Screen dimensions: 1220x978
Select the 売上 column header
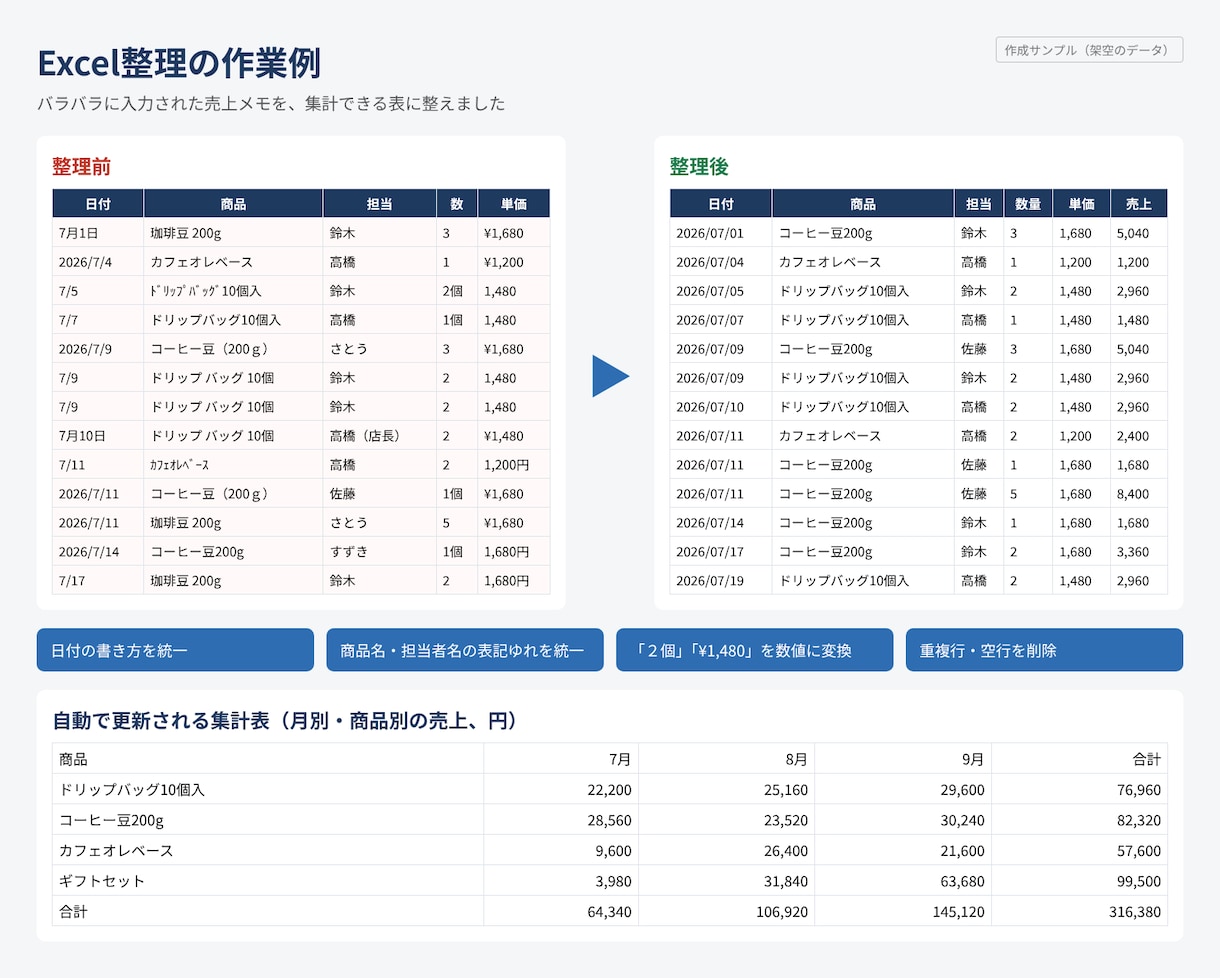coord(1139,204)
